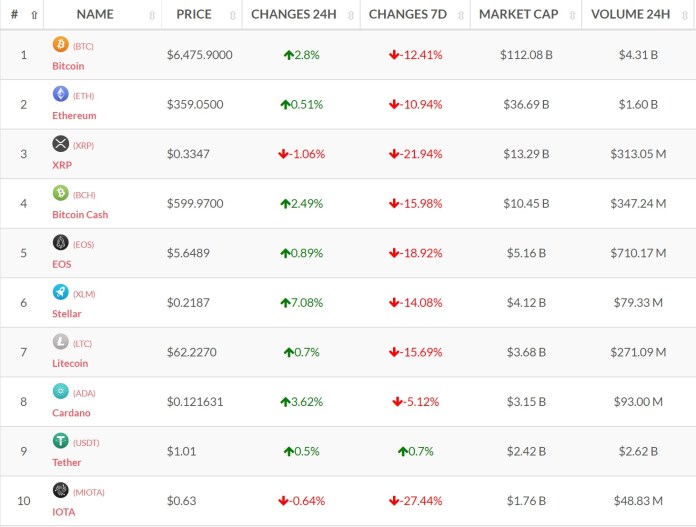Click Cardano volume $93.00 M
This screenshot has height=527, width=696.
[638, 402]
